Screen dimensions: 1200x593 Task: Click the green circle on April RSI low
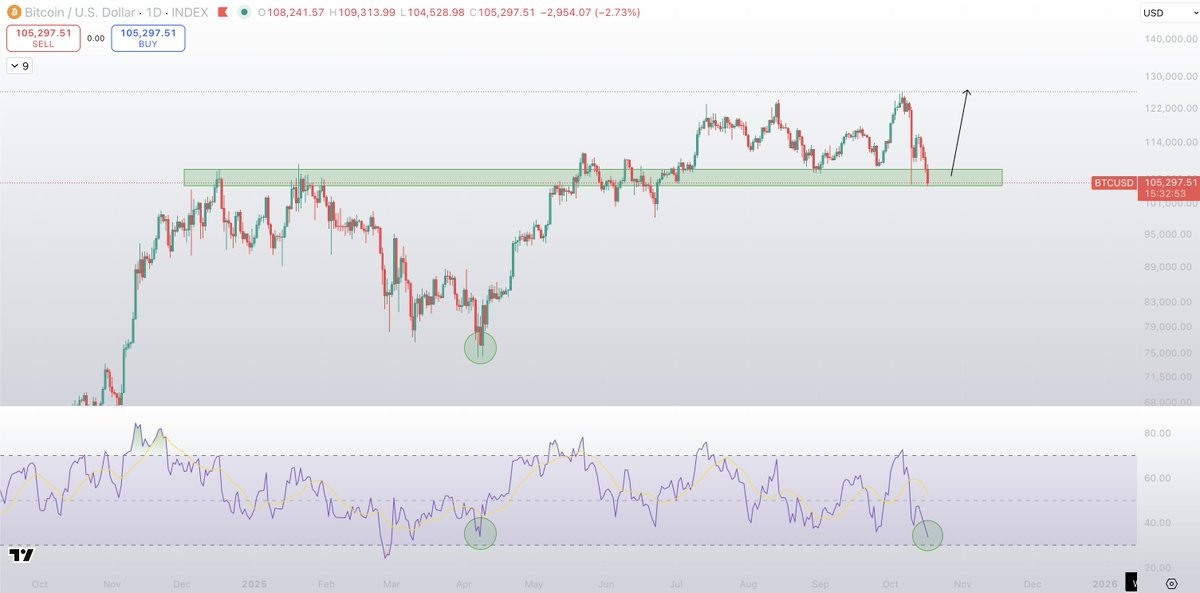(480, 532)
